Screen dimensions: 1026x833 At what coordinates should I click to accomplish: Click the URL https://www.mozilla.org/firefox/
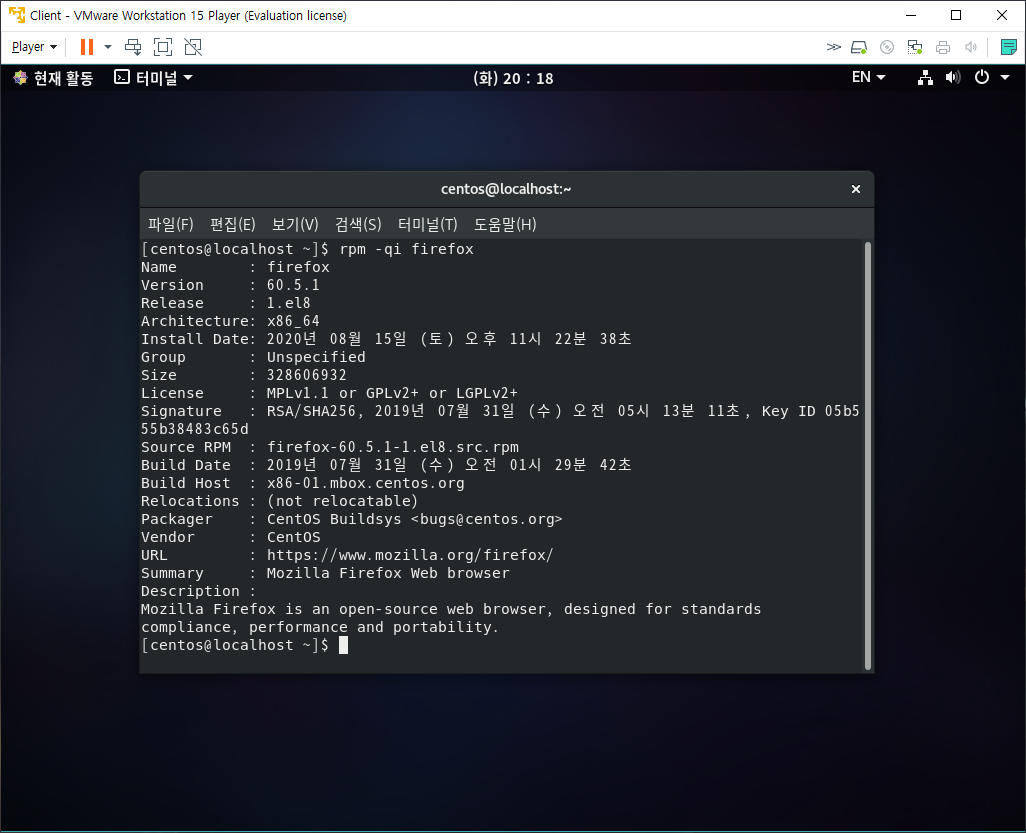point(410,555)
